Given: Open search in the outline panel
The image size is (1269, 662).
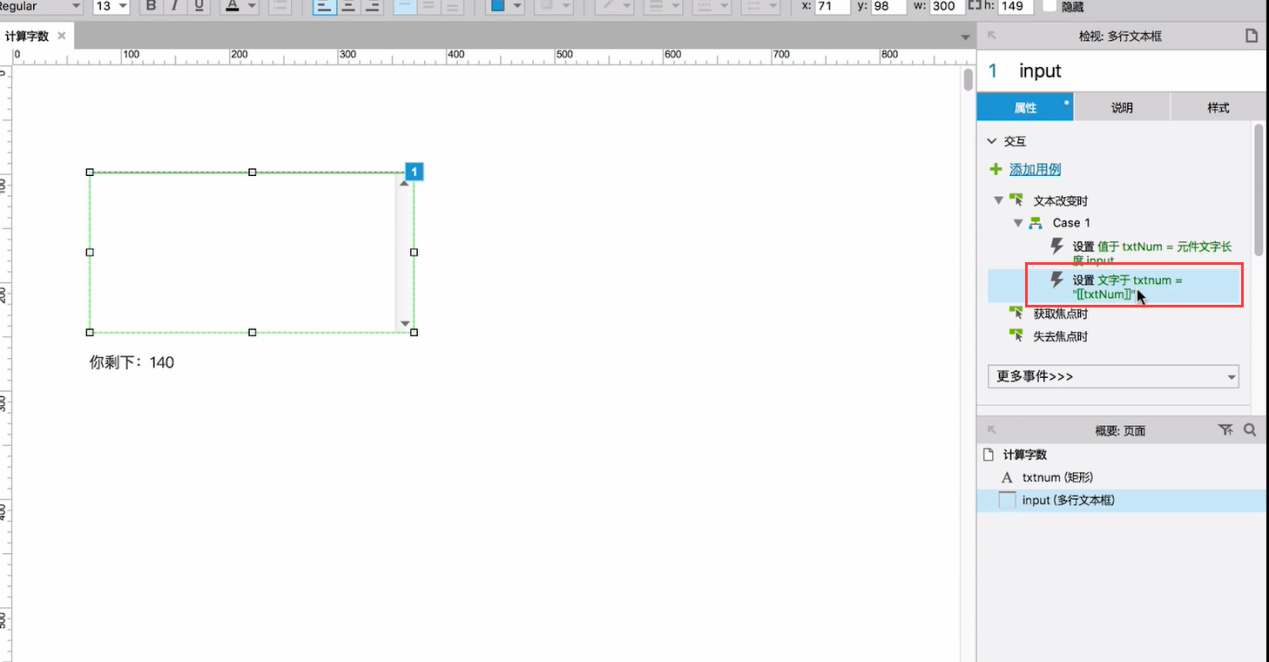Looking at the screenshot, I should 1250,430.
